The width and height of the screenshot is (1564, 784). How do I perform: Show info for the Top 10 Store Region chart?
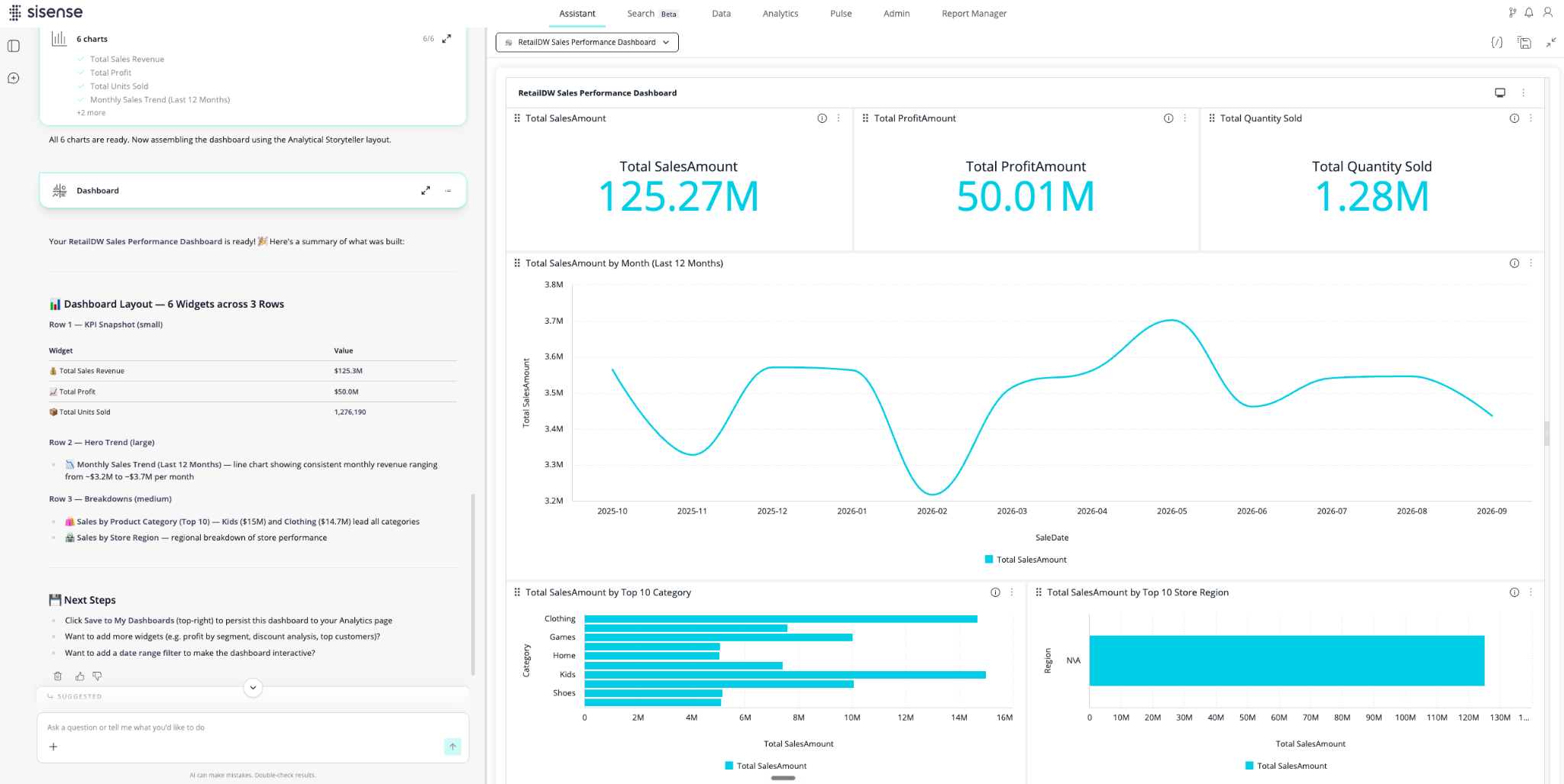(x=1514, y=592)
